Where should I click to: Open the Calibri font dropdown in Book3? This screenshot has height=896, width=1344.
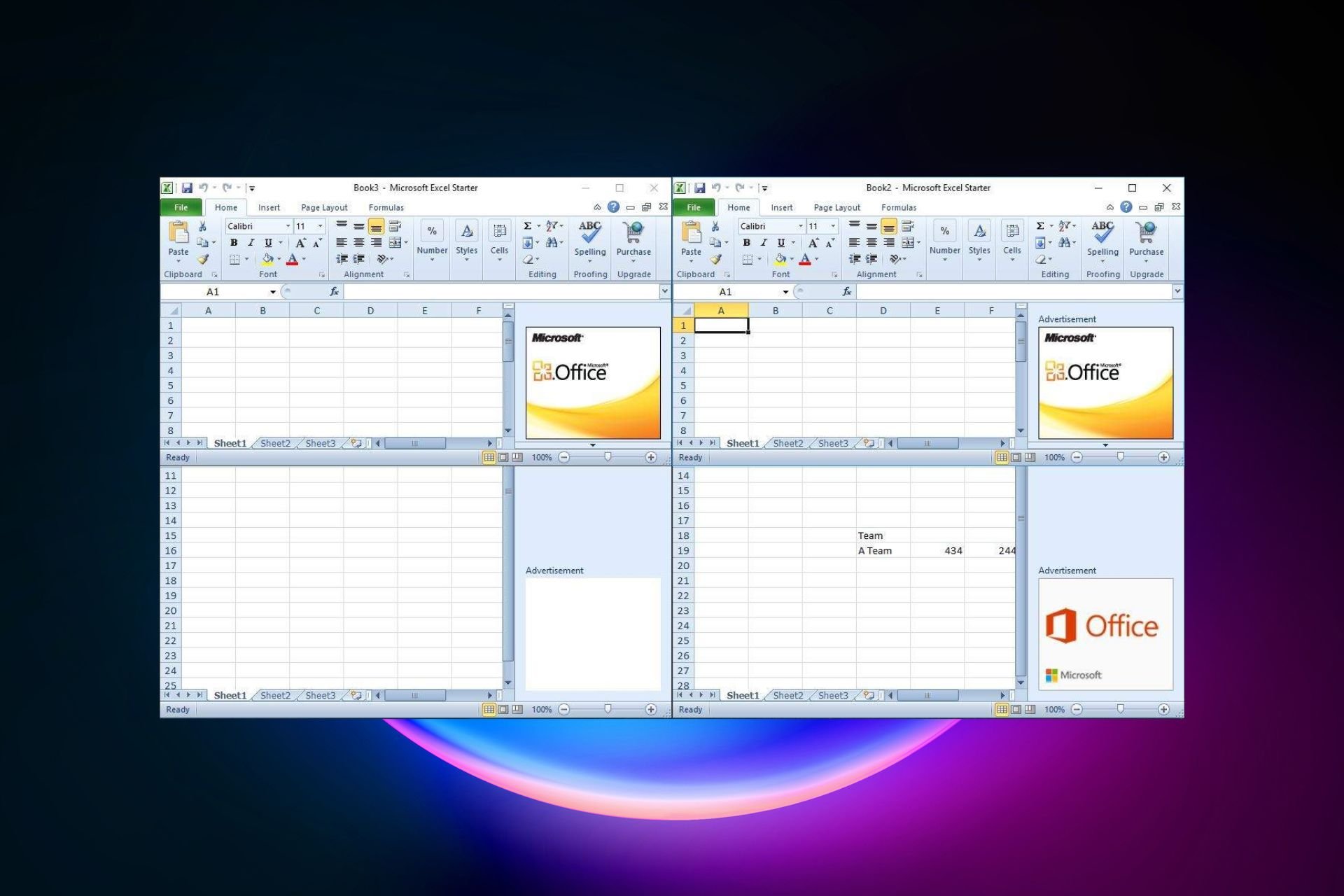[x=288, y=226]
